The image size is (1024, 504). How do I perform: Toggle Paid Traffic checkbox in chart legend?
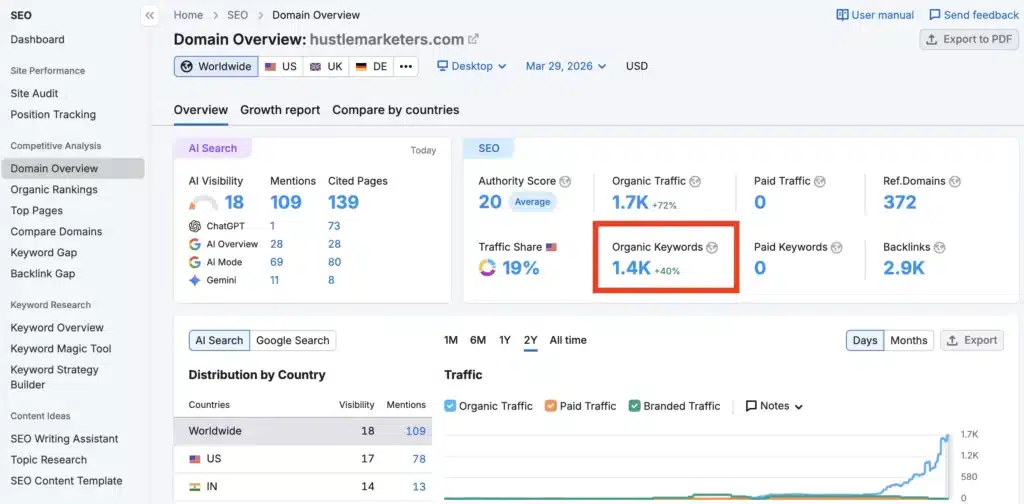[551, 406]
